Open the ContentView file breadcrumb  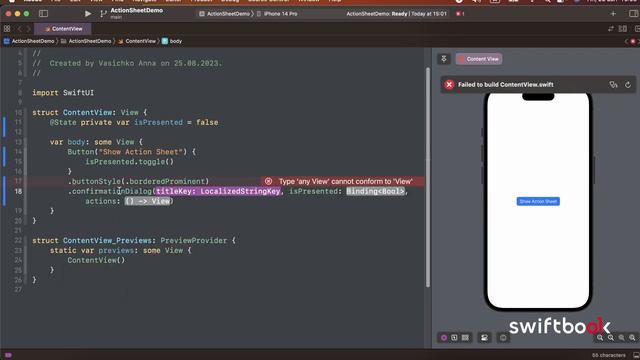pyautogui.click(x=137, y=41)
